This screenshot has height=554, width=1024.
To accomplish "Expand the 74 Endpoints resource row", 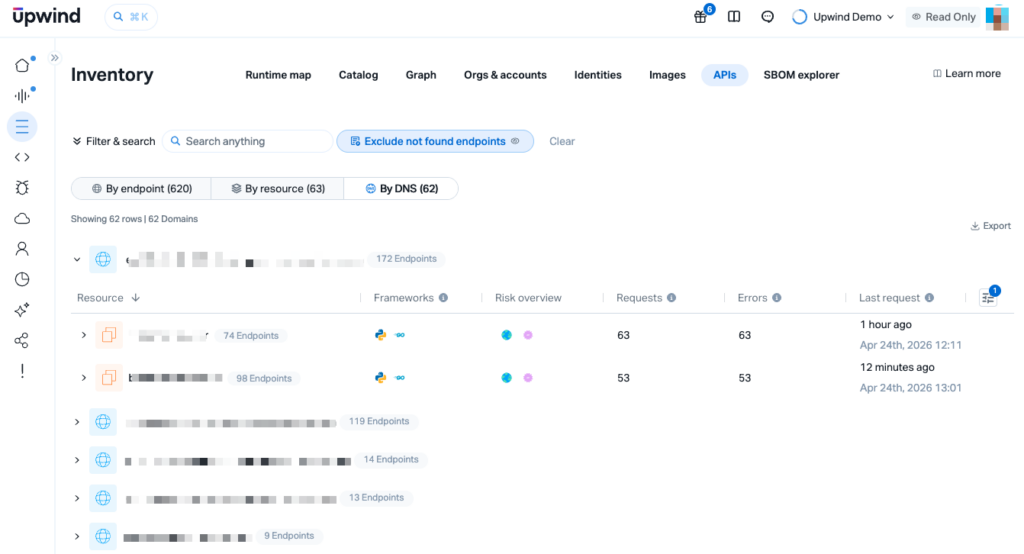I will (84, 336).
